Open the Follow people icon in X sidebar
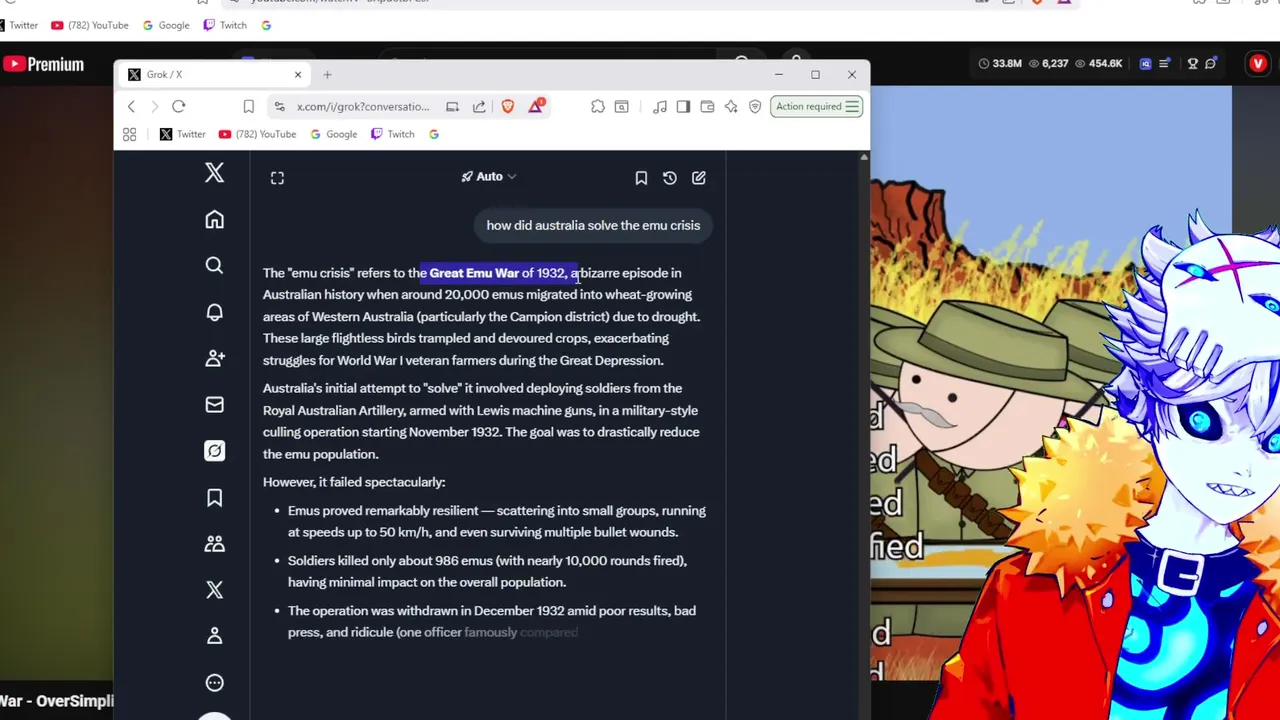This screenshot has width=1280, height=720. point(214,358)
